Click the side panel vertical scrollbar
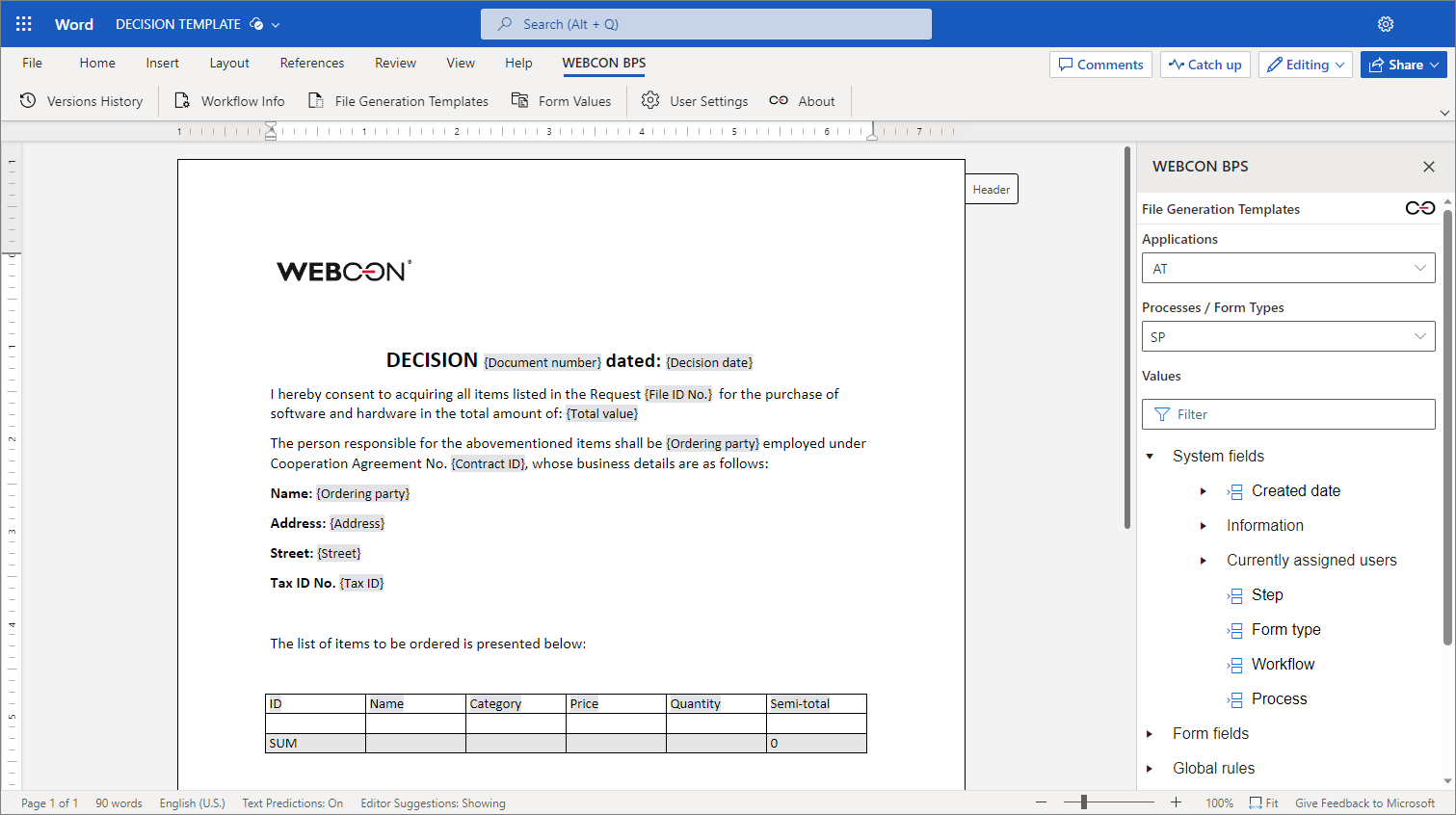 [1447, 427]
